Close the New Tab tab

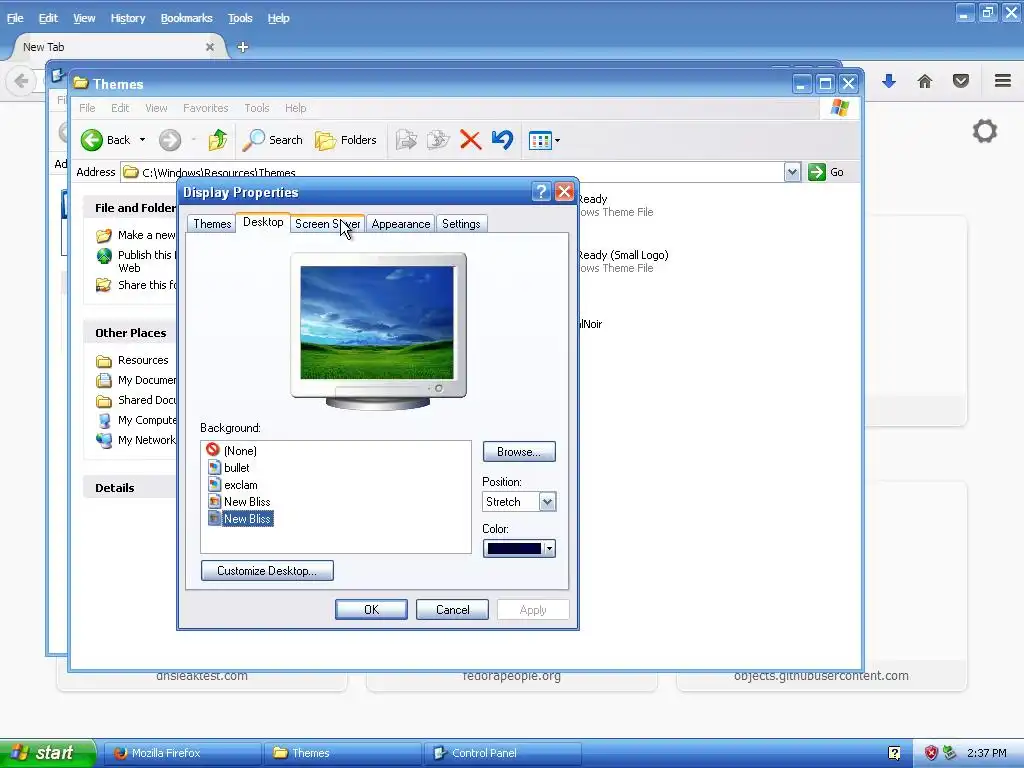click(210, 47)
